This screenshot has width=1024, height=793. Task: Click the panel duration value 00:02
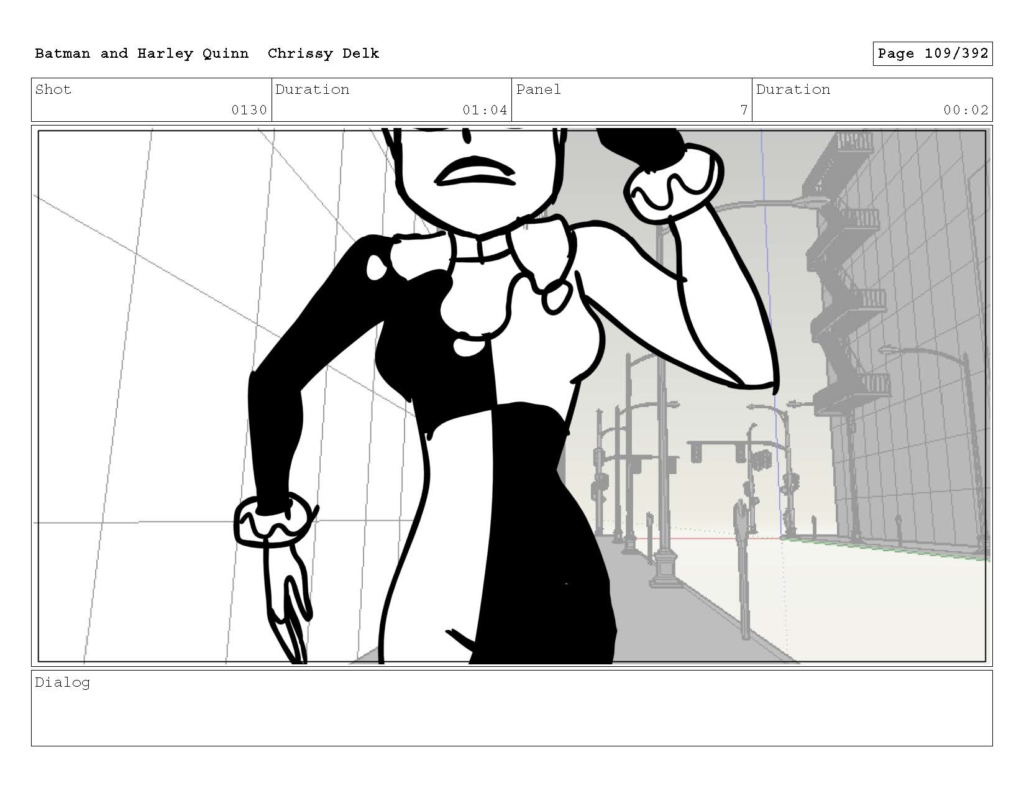tap(965, 110)
